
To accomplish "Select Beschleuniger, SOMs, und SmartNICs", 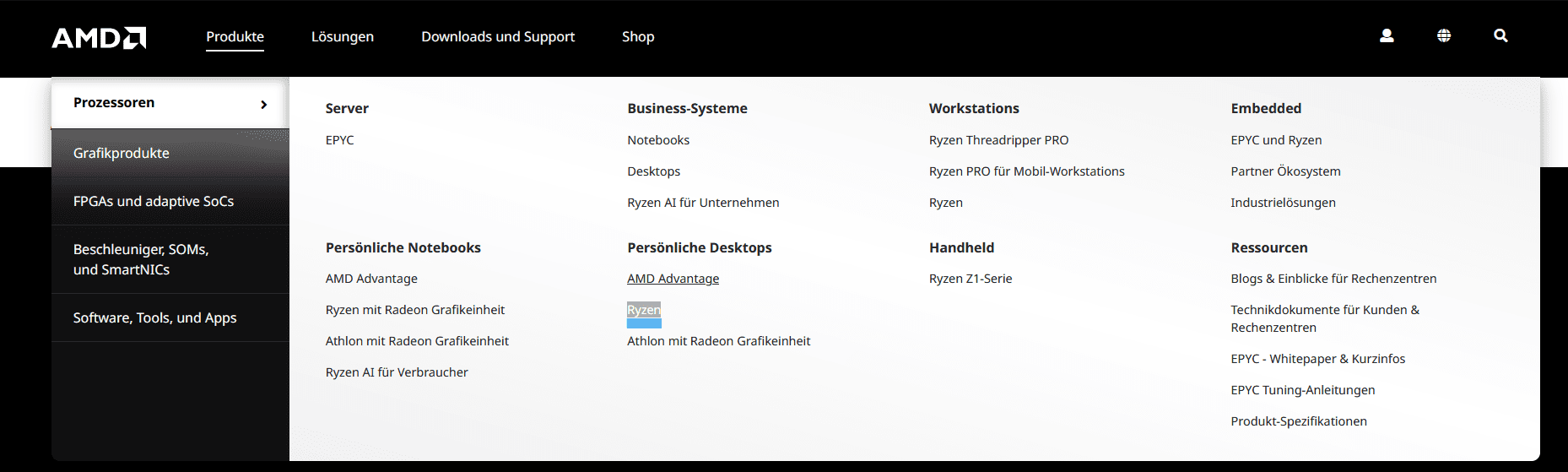I will click(x=170, y=259).
